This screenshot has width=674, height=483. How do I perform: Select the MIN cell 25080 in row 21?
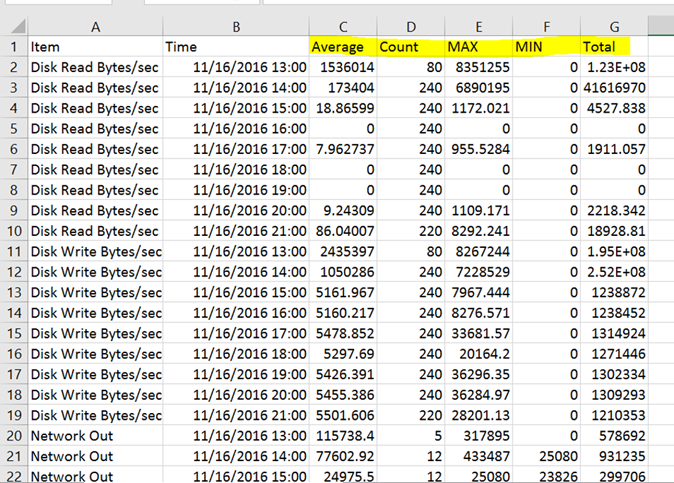click(546, 456)
